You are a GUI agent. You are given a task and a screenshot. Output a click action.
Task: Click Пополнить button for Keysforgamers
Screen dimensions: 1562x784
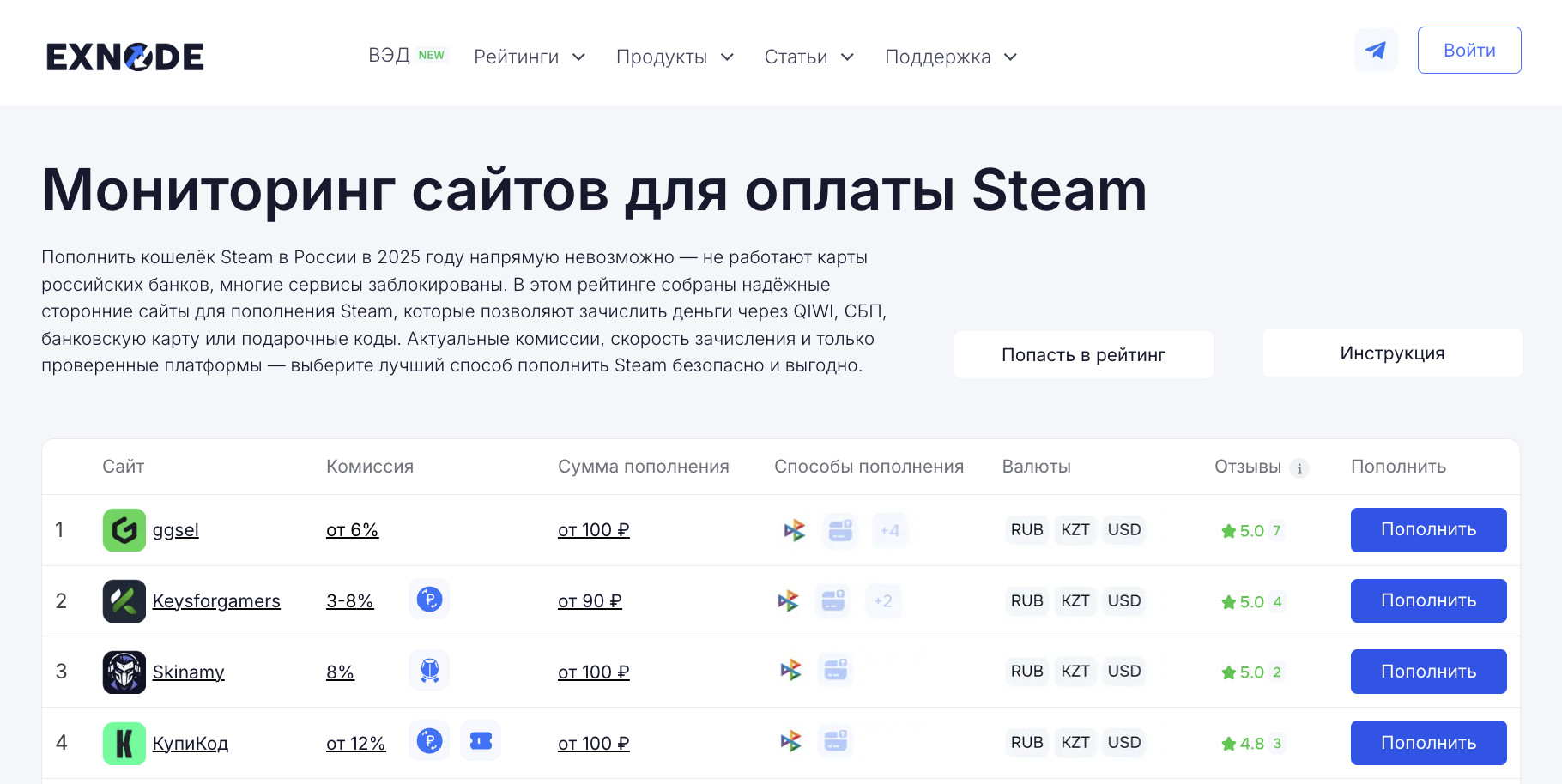[x=1429, y=601]
